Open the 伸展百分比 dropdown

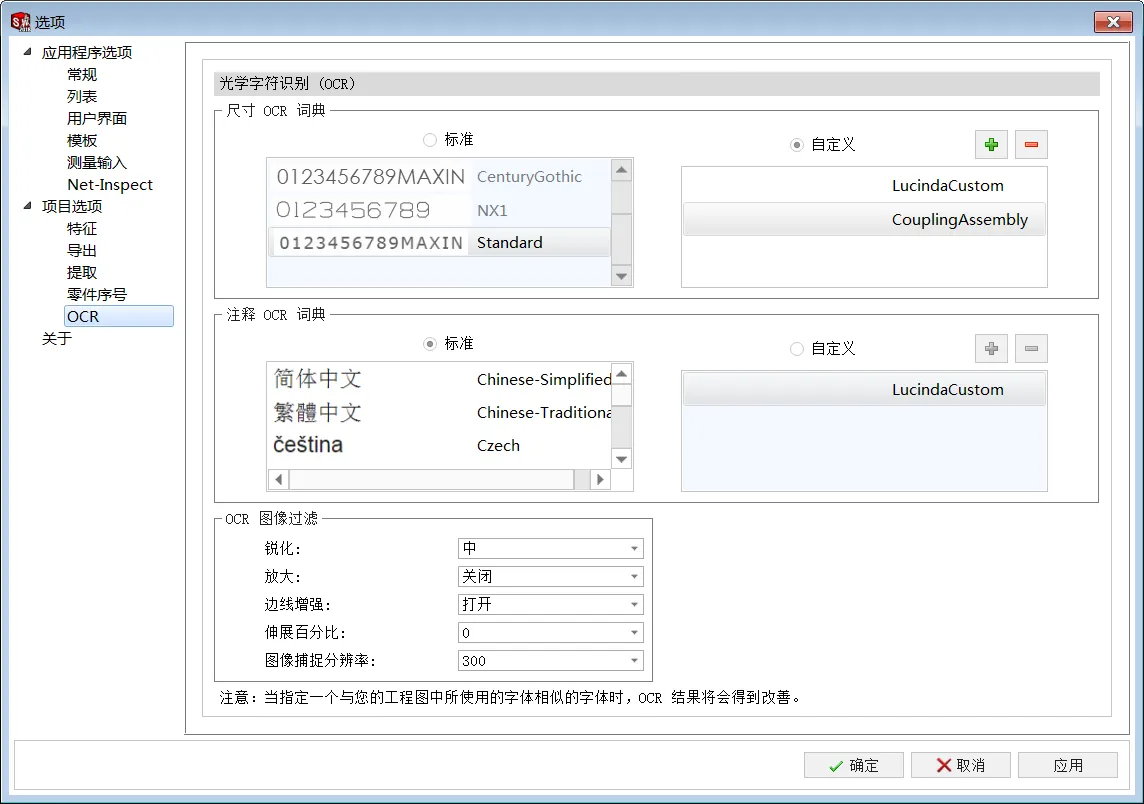(550, 633)
